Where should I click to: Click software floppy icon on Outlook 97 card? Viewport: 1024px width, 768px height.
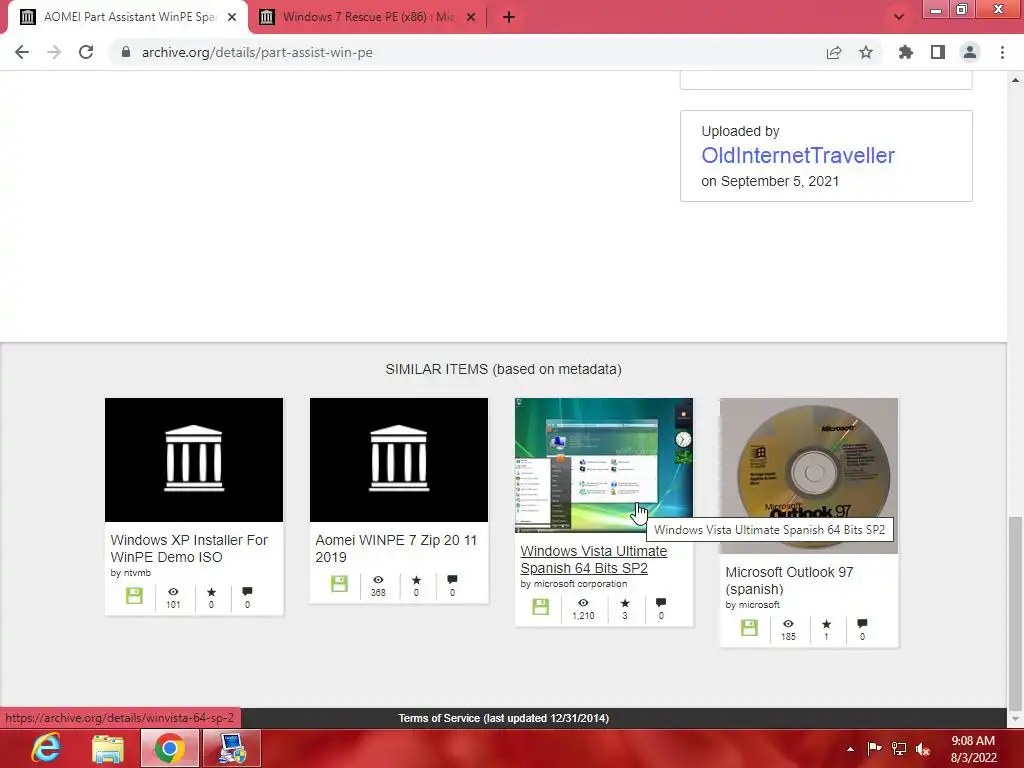pyautogui.click(x=749, y=628)
